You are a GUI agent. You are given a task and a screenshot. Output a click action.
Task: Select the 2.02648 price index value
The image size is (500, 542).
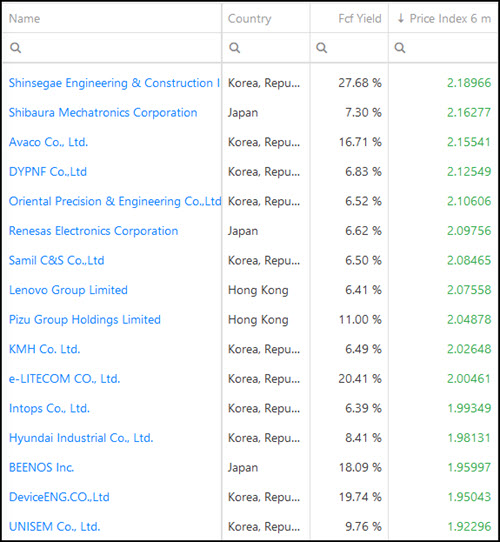tap(469, 349)
